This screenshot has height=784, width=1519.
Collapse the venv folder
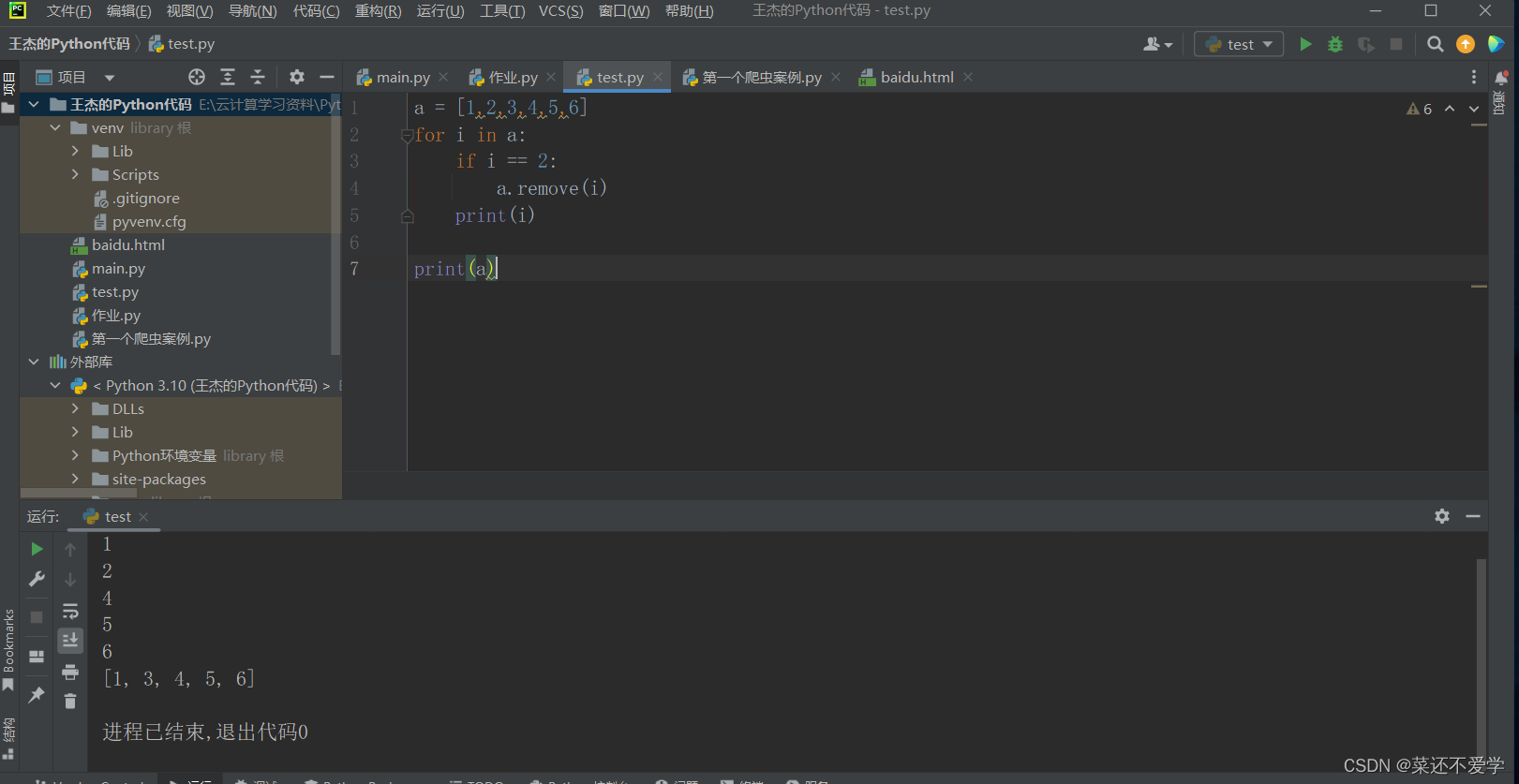pos(55,127)
